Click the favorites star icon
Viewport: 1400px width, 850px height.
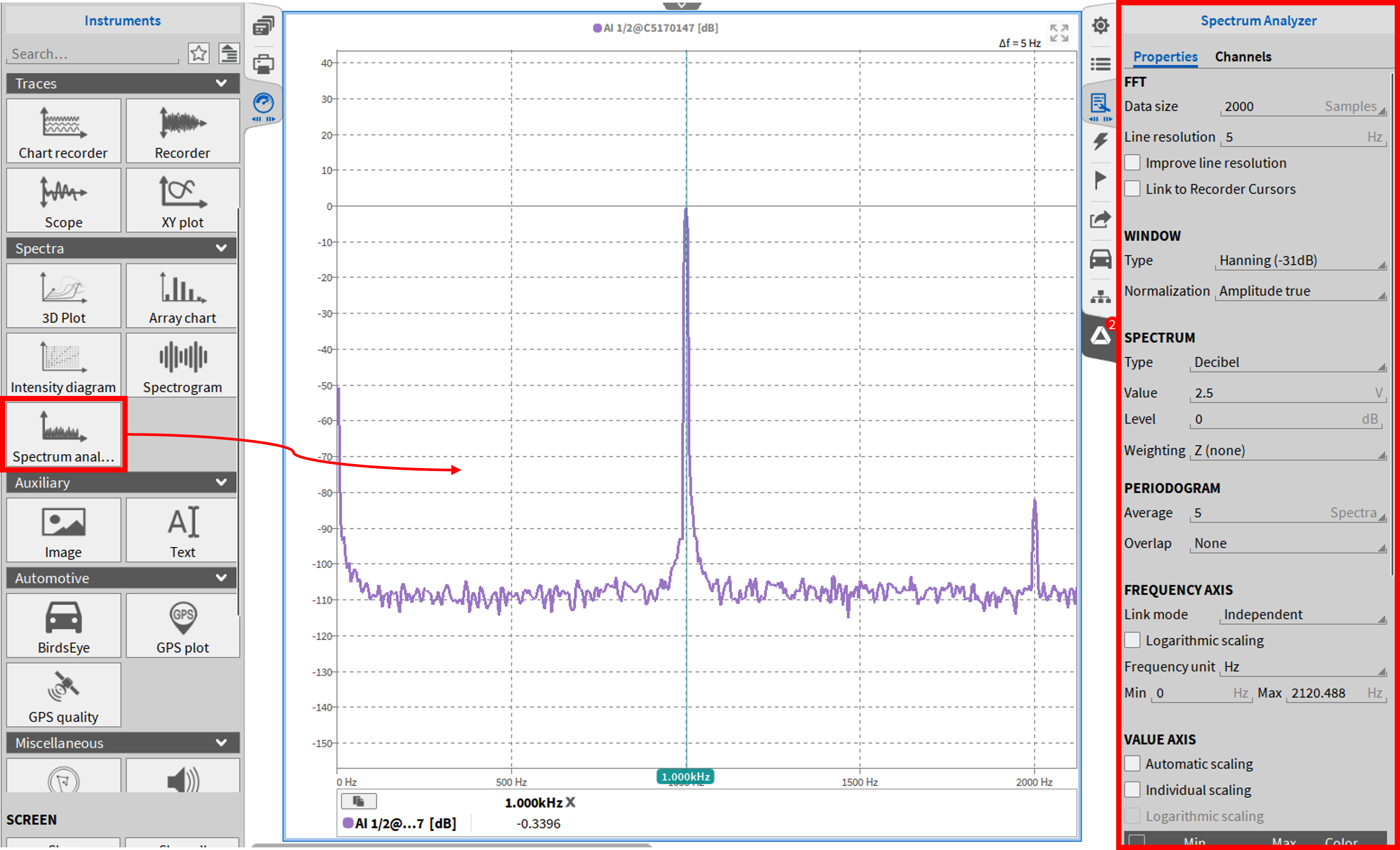click(x=198, y=53)
